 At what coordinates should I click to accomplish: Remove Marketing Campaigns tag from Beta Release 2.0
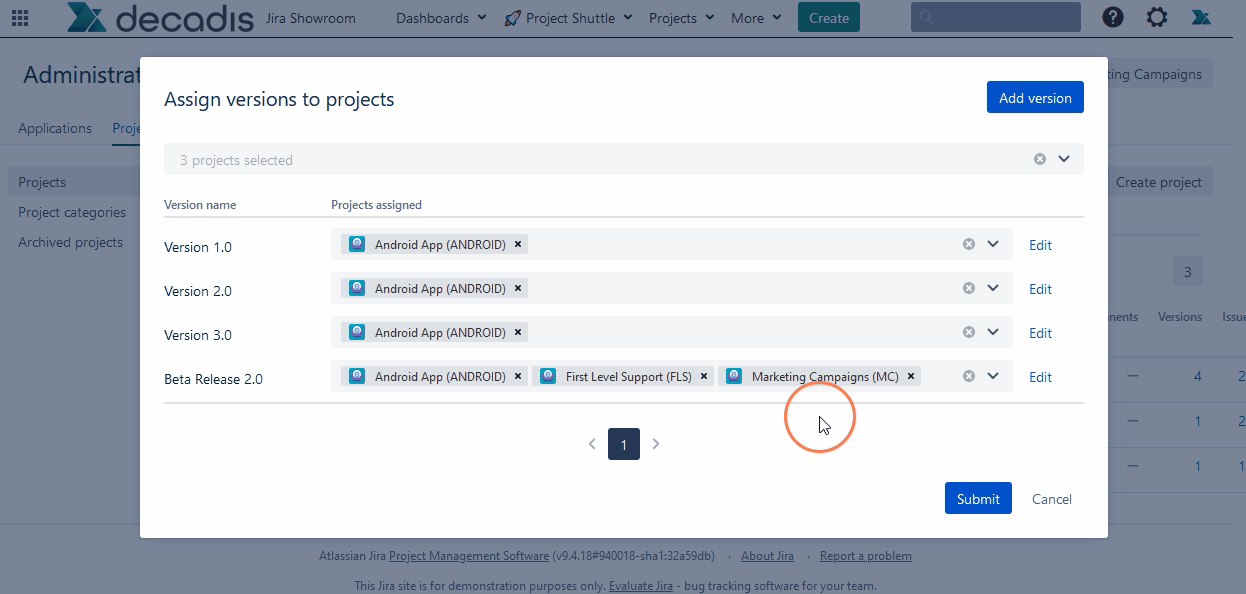(x=910, y=376)
